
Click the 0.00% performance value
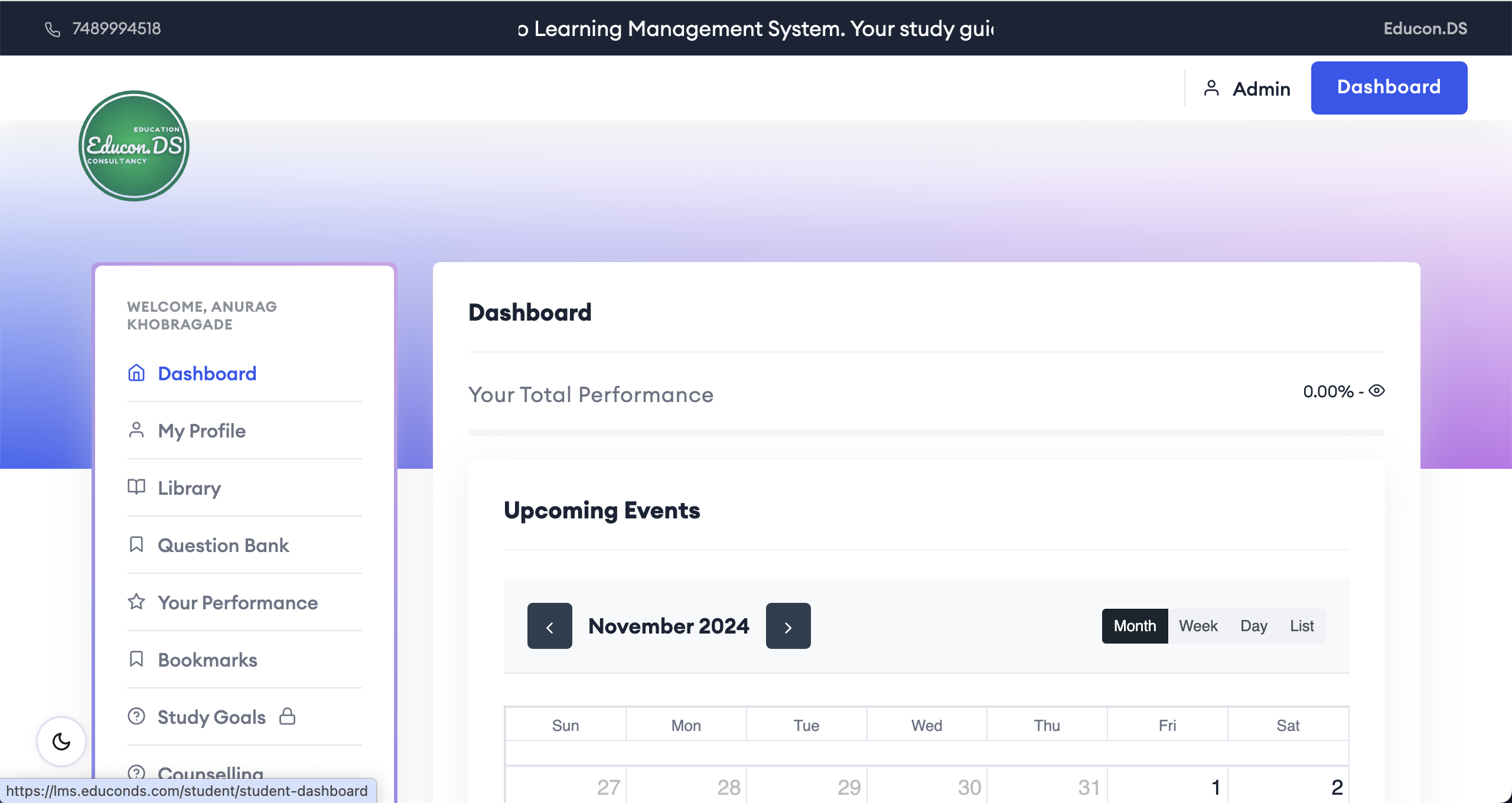[1328, 391]
